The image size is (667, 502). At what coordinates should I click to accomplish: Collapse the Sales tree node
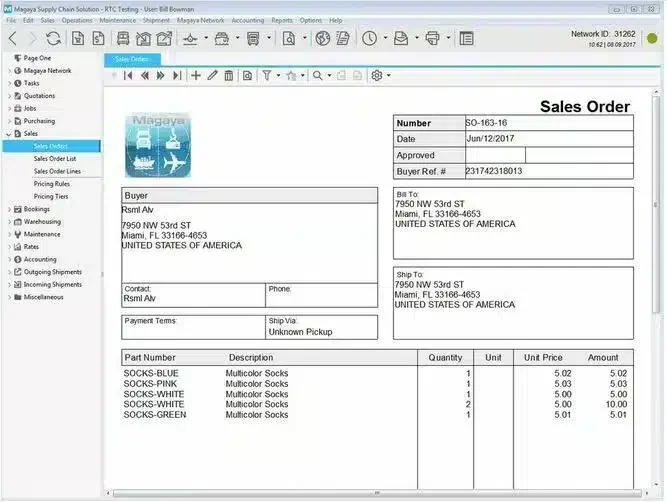click(9, 134)
